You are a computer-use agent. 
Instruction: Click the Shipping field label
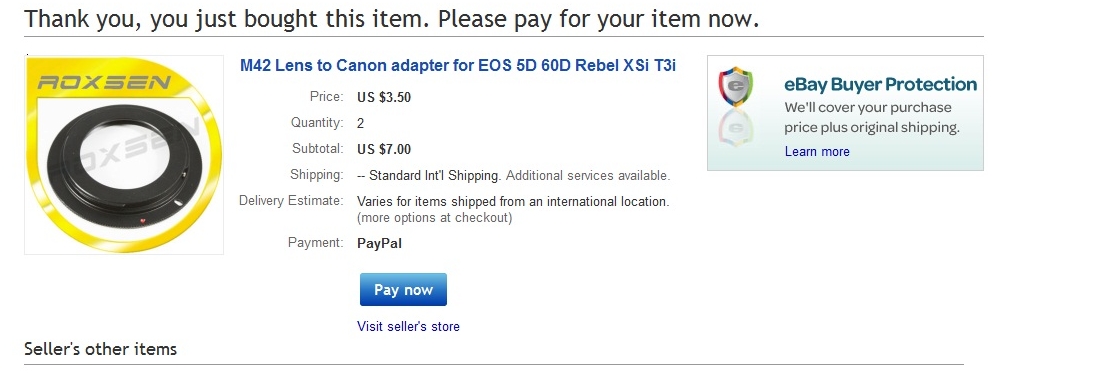click(317, 175)
